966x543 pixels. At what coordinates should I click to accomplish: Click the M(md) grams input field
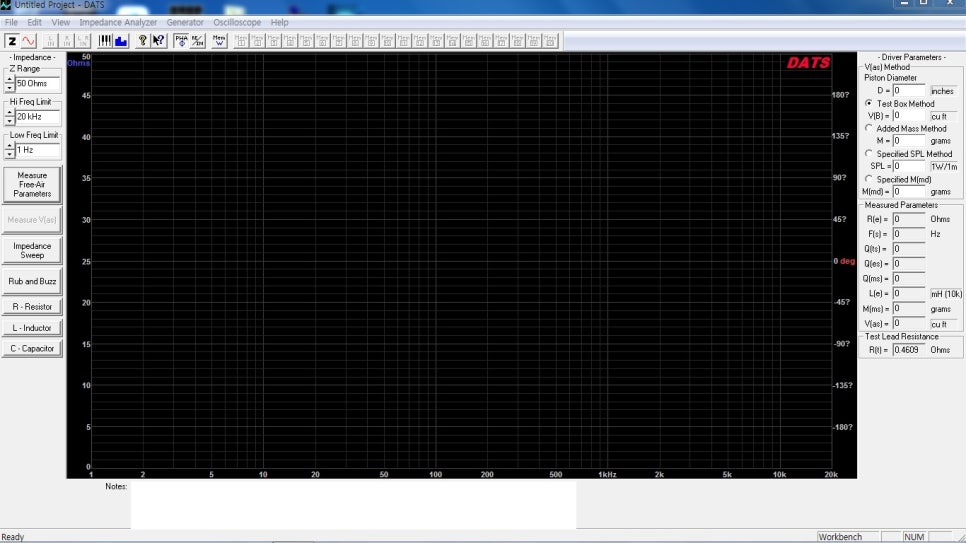(909, 192)
